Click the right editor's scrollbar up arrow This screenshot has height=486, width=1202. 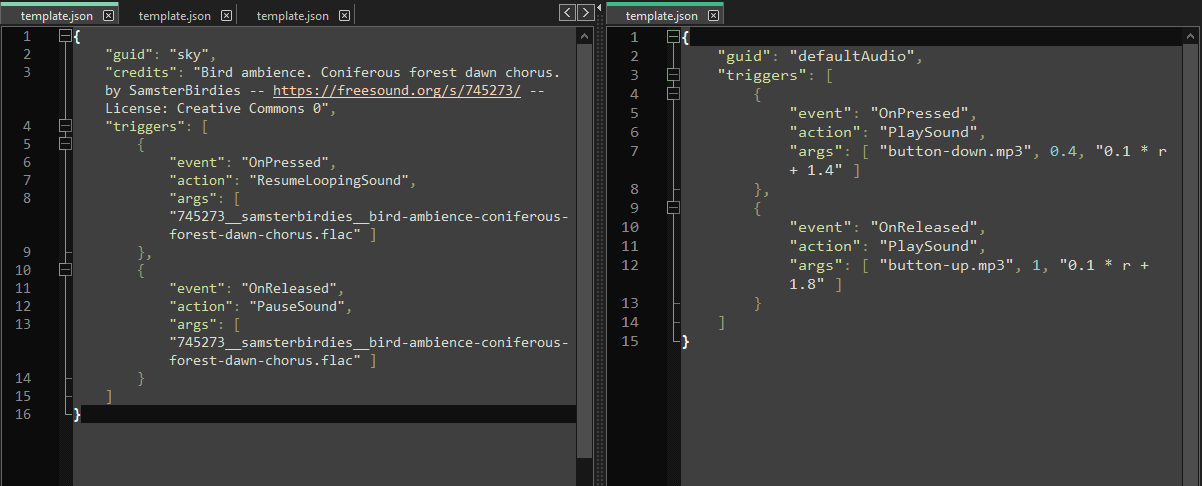tap(1193, 35)
